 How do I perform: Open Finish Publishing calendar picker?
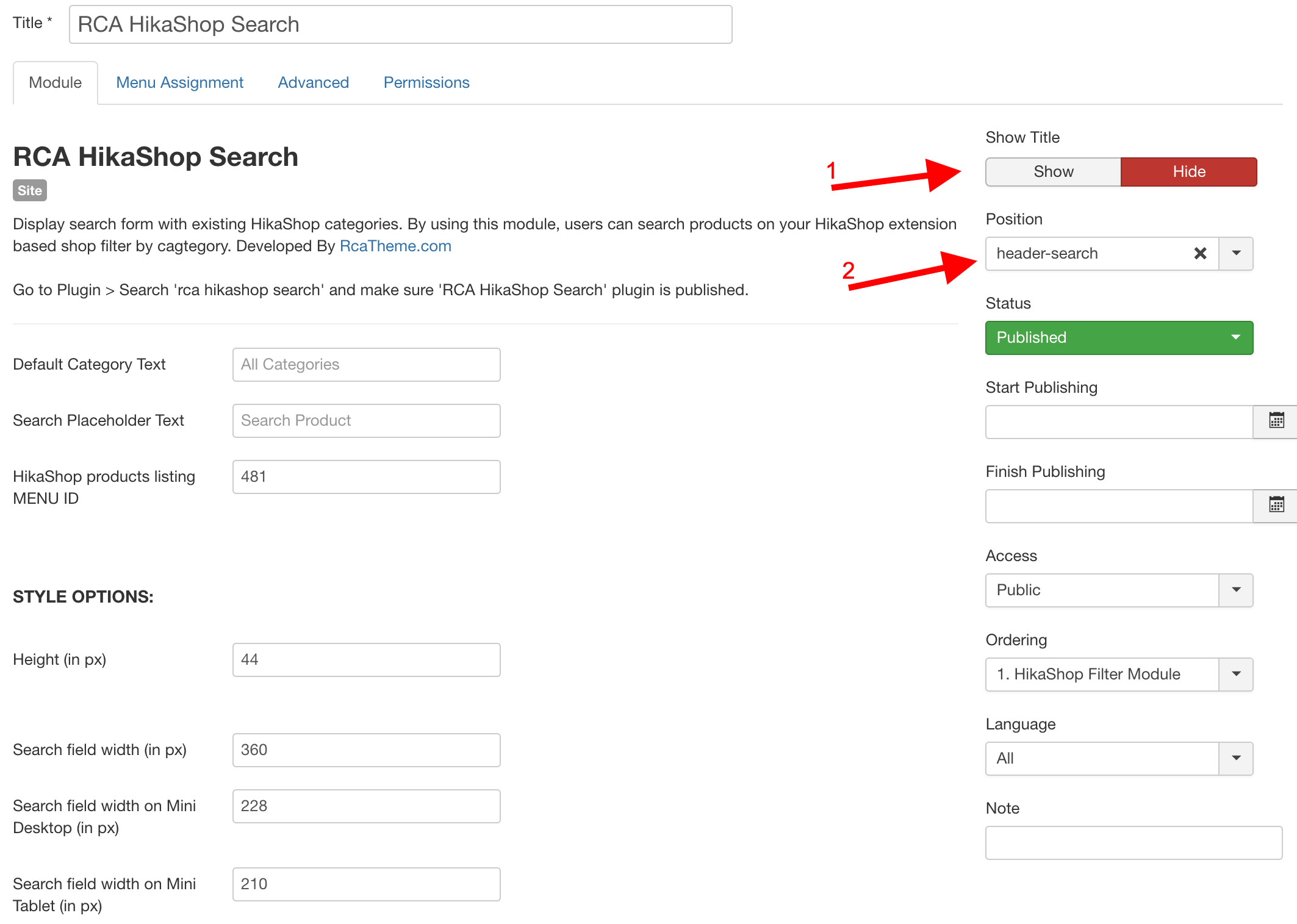[1276, 506]
